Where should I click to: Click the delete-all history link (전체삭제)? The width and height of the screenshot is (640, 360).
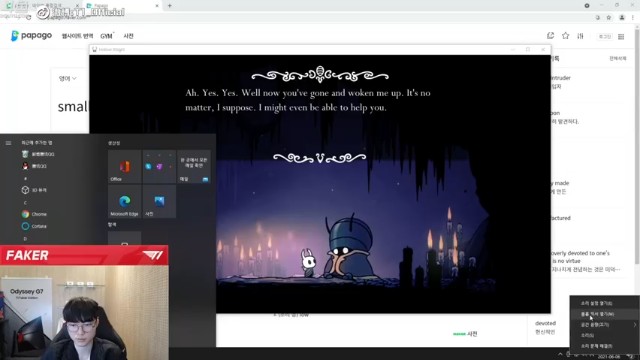pos(618,59)
